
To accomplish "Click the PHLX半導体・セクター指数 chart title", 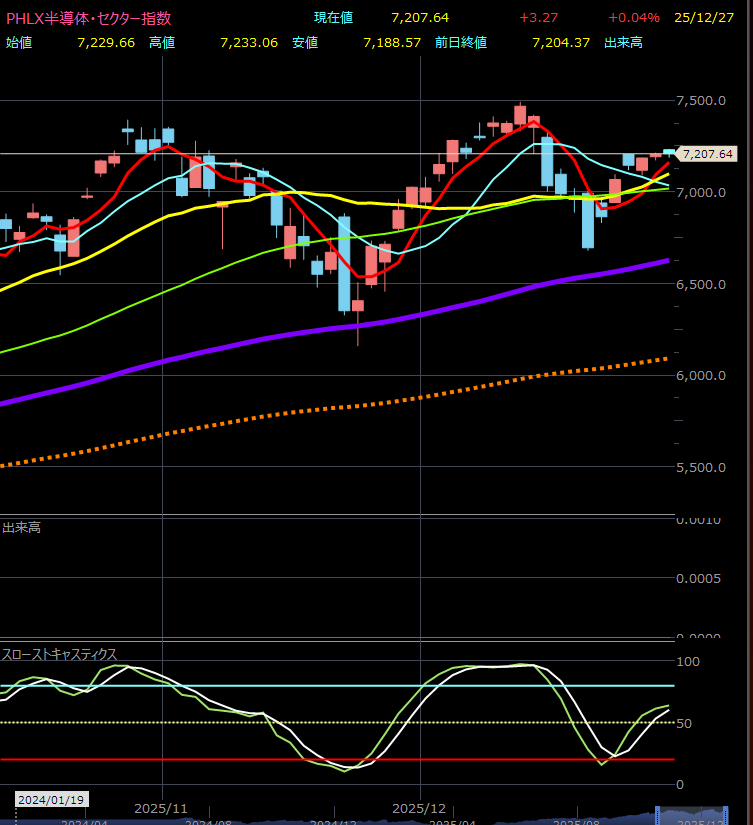I will [x=88, y=18].
